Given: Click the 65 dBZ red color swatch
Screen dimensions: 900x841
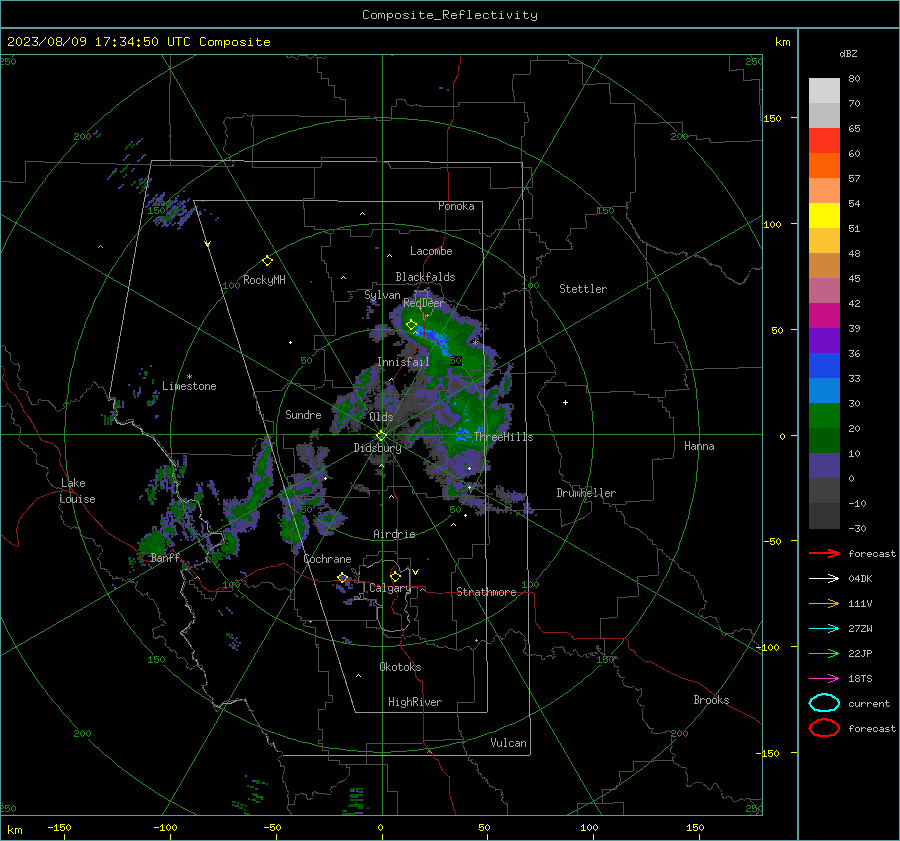Looking at the screenshot, I should 824,140.
